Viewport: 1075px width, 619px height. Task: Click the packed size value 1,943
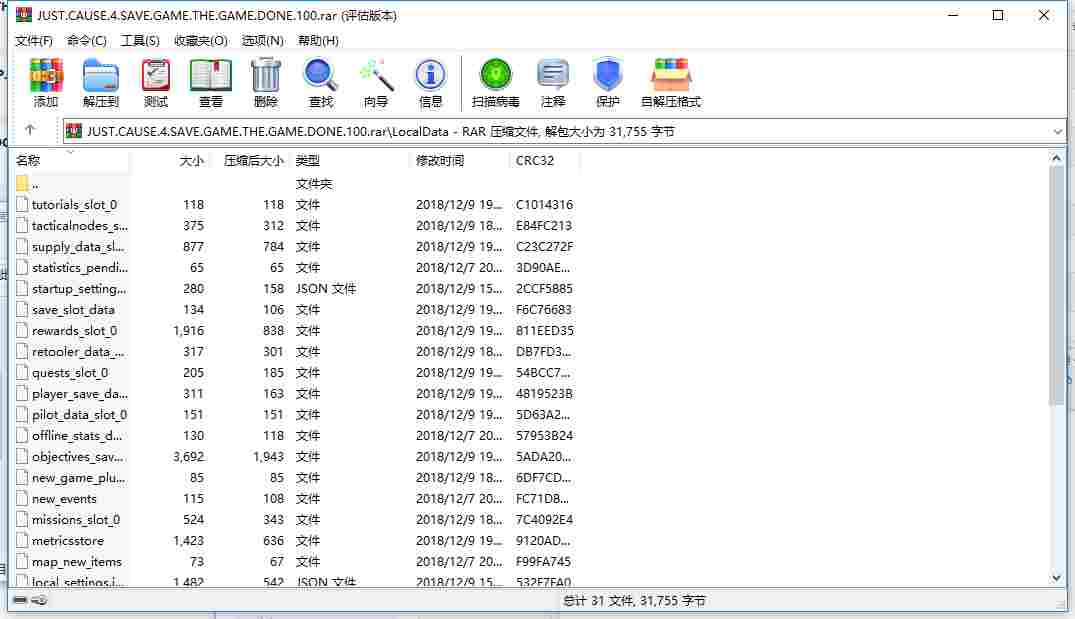pyautogui.click(x=268, y=457)
